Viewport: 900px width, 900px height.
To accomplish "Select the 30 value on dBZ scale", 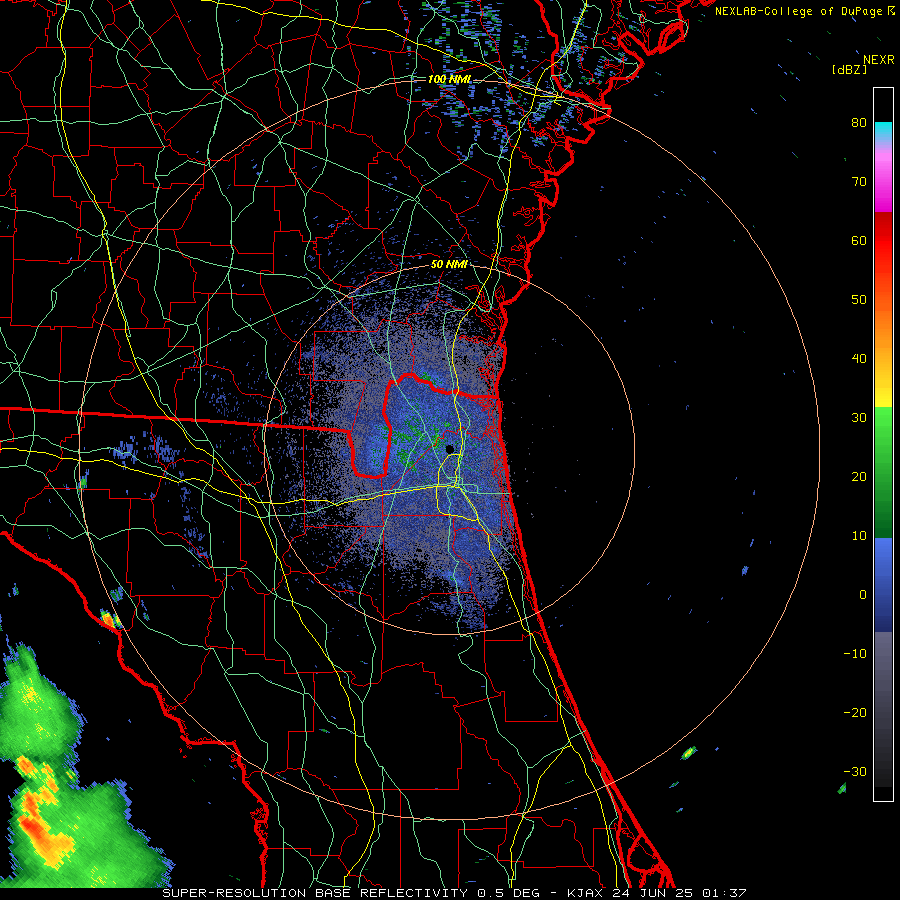I will click(x=859, y=417).
